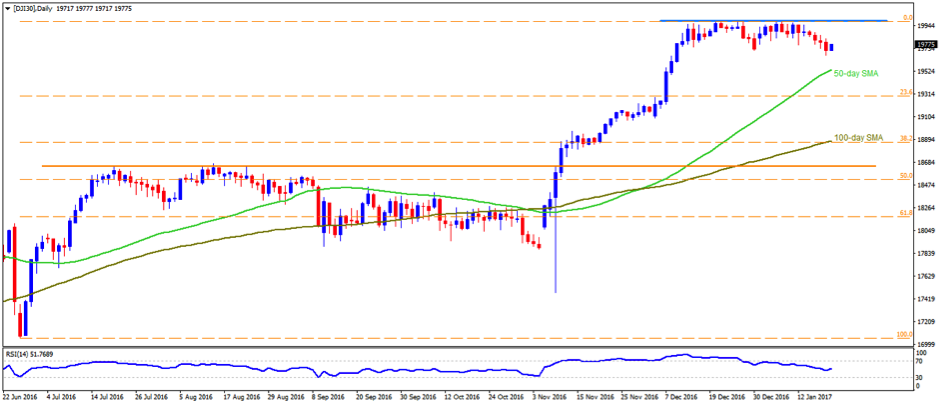Screen dimensions: 942x406
Task: Select the 23.6 Fibonacci level label
Action: pos(903,93)
